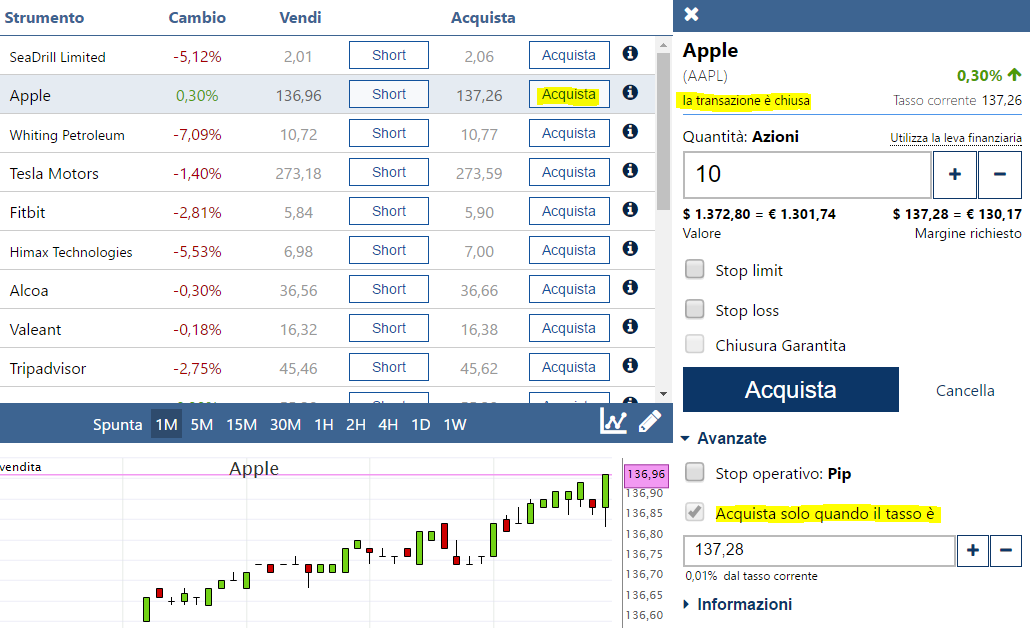Image resolution: width=1030 pixels, height=628 pixels.
Task: Select the 1W chart timeframe
Action: tap(455, 425)
